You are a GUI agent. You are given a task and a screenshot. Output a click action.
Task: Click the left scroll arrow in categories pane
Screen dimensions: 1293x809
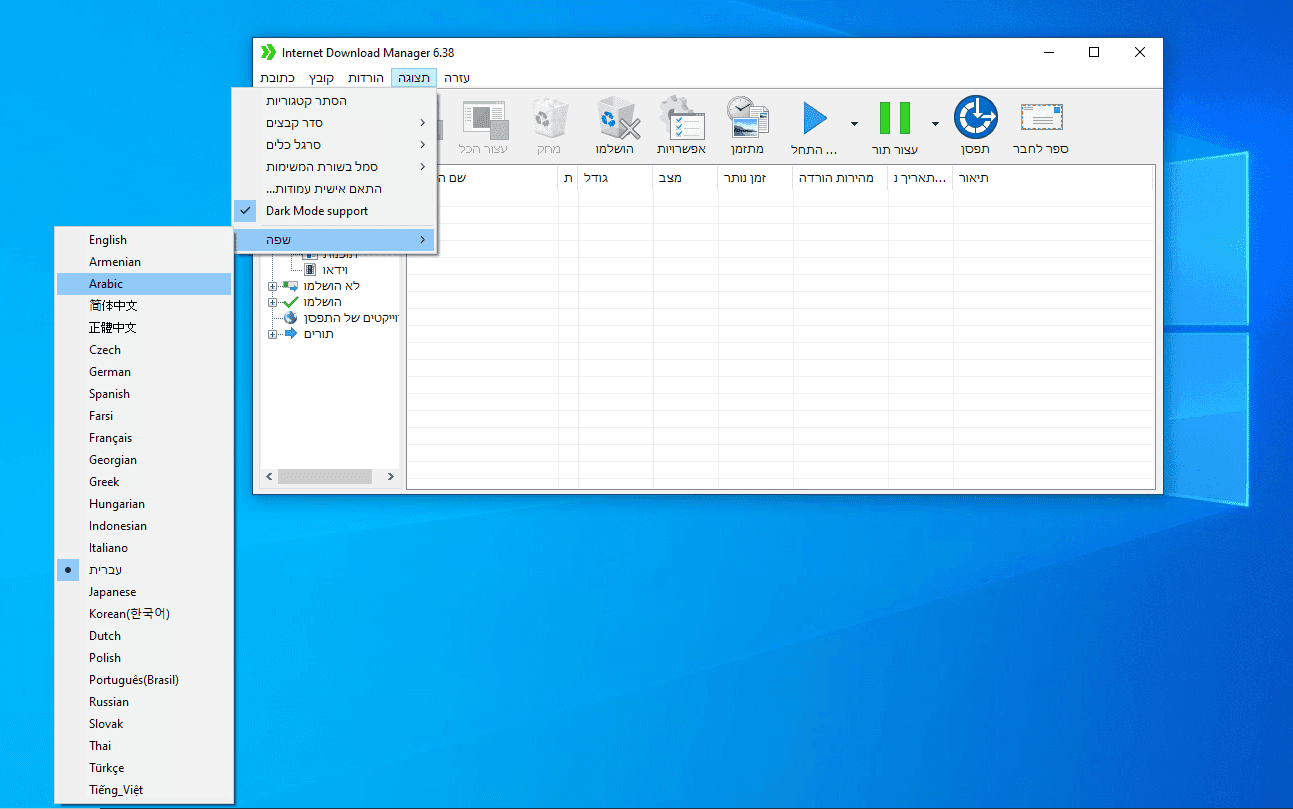268,477
